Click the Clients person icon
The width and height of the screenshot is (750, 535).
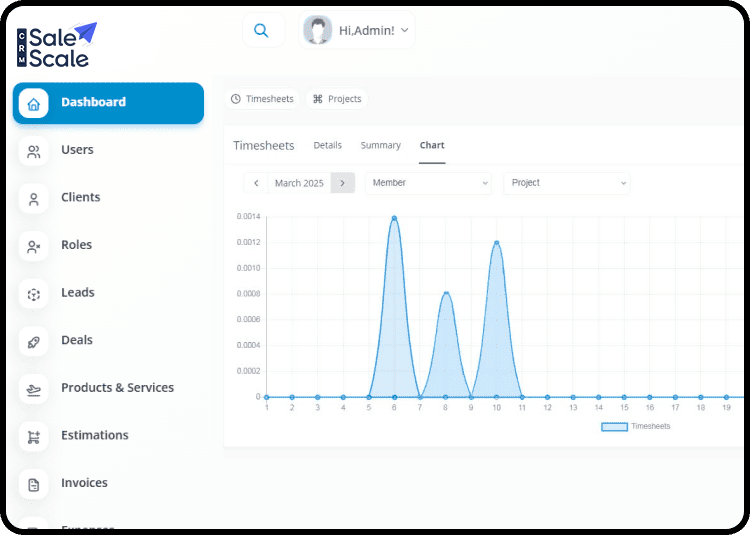34,198
